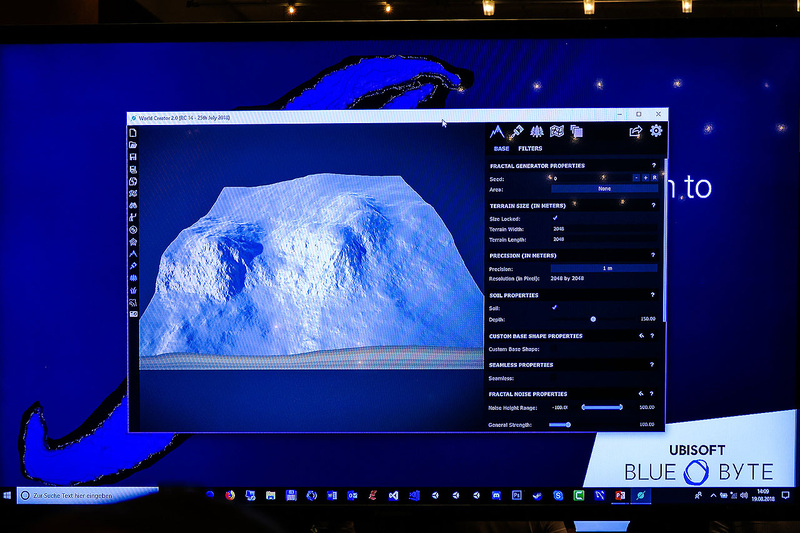Click the Seed input field
Image resolution: width=800 pixels, height=533 pixels.
point(591,178)
